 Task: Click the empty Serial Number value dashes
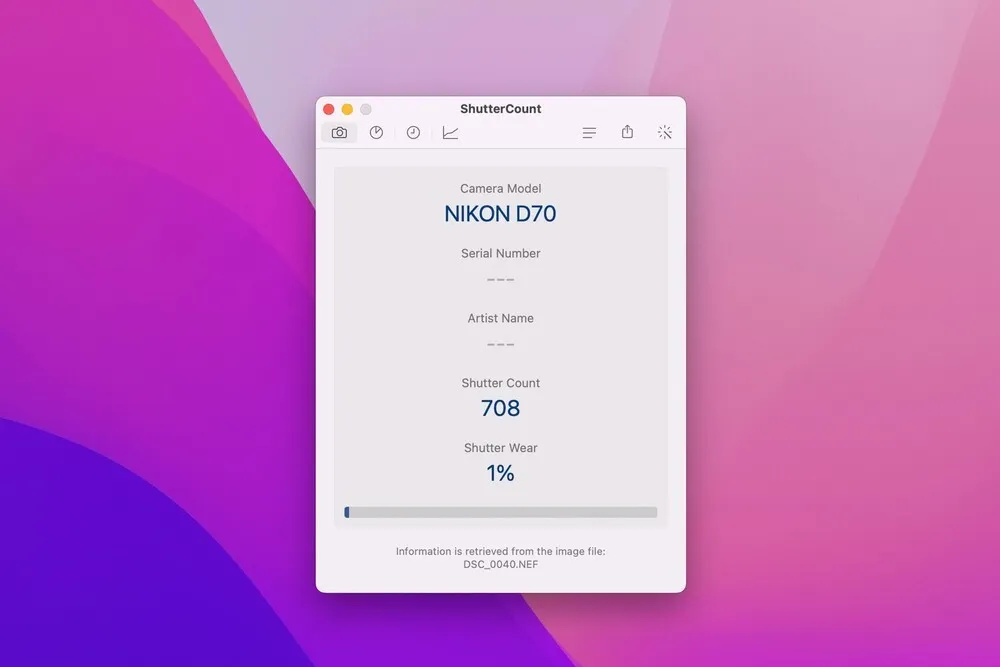pos(500,280)
